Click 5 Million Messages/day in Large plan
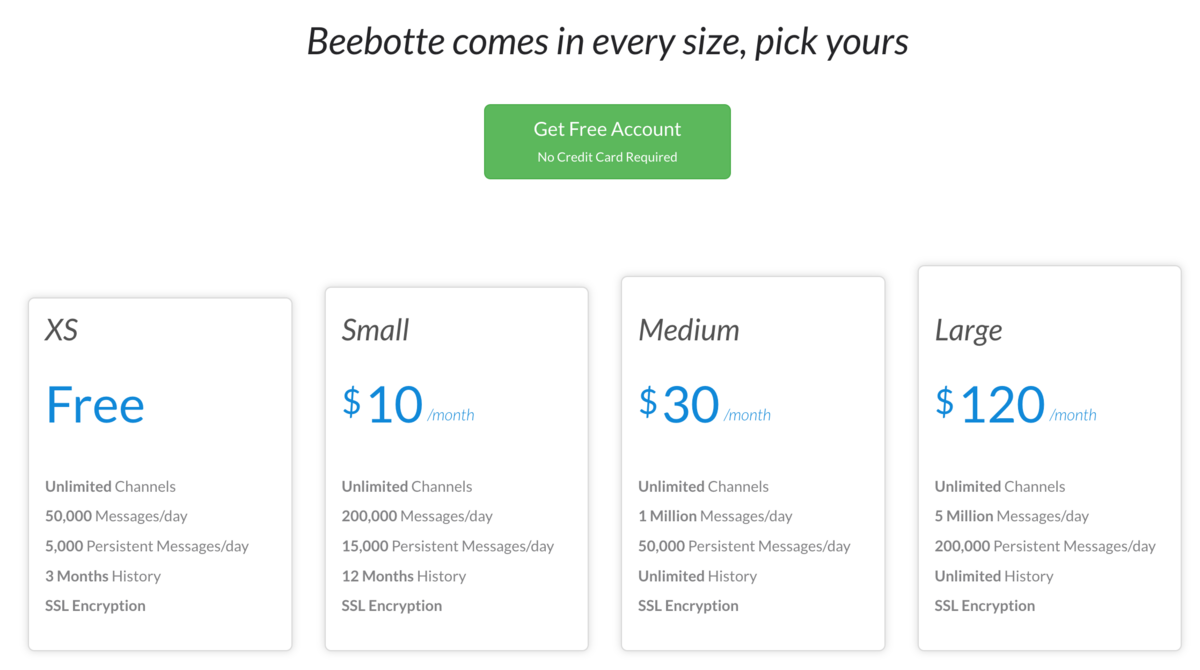Image resolution: width=1200 pixels, height=670 pixels. [1012, 516]
